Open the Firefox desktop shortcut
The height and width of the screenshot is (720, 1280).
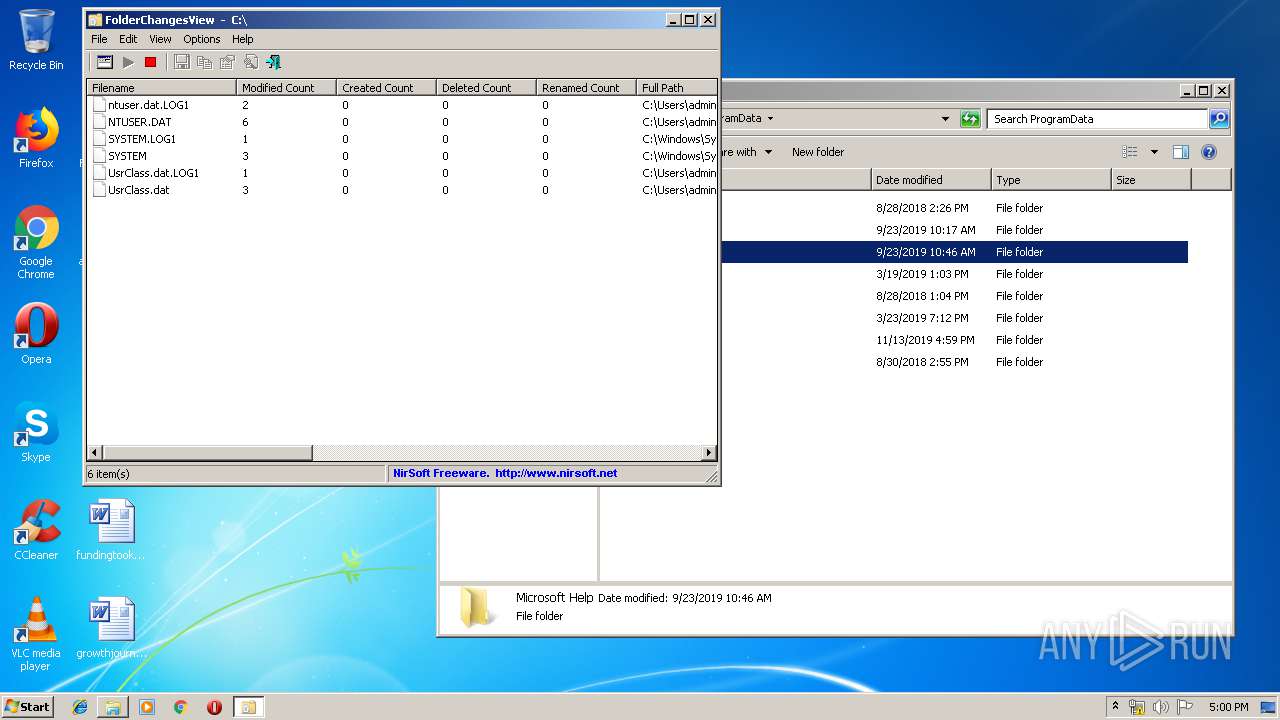point(36,138)
